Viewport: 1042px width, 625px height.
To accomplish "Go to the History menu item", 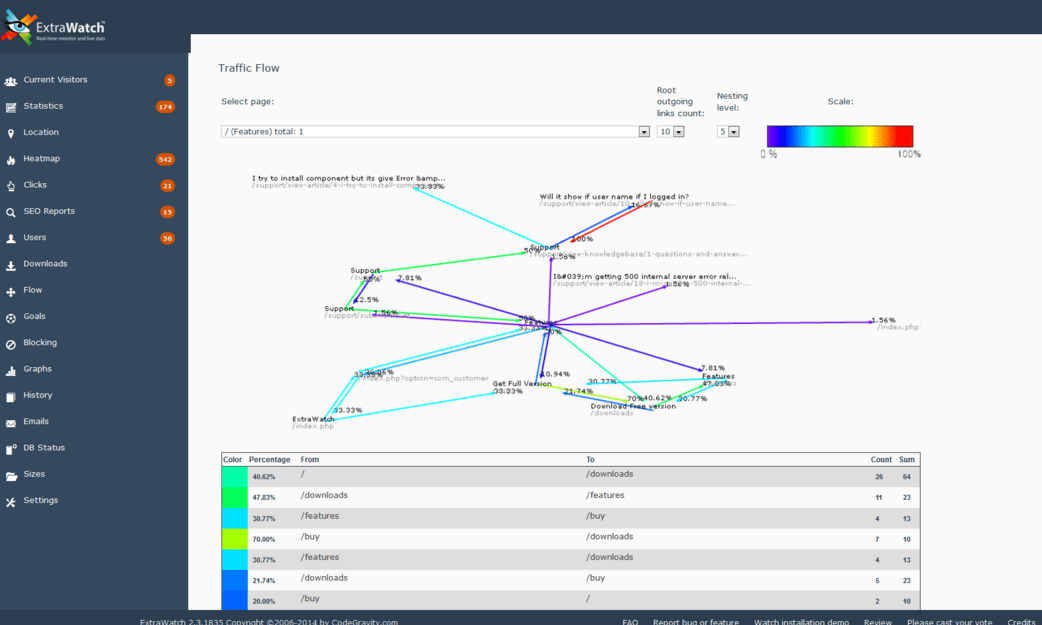I will click(38, 395).
